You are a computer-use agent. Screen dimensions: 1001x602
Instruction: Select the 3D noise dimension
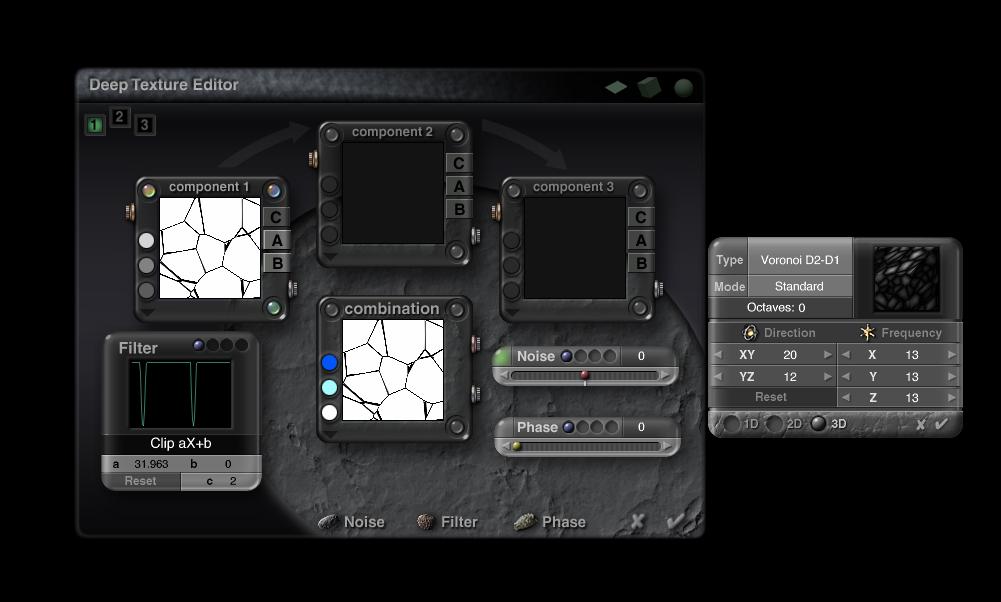[x=818, y=424]
